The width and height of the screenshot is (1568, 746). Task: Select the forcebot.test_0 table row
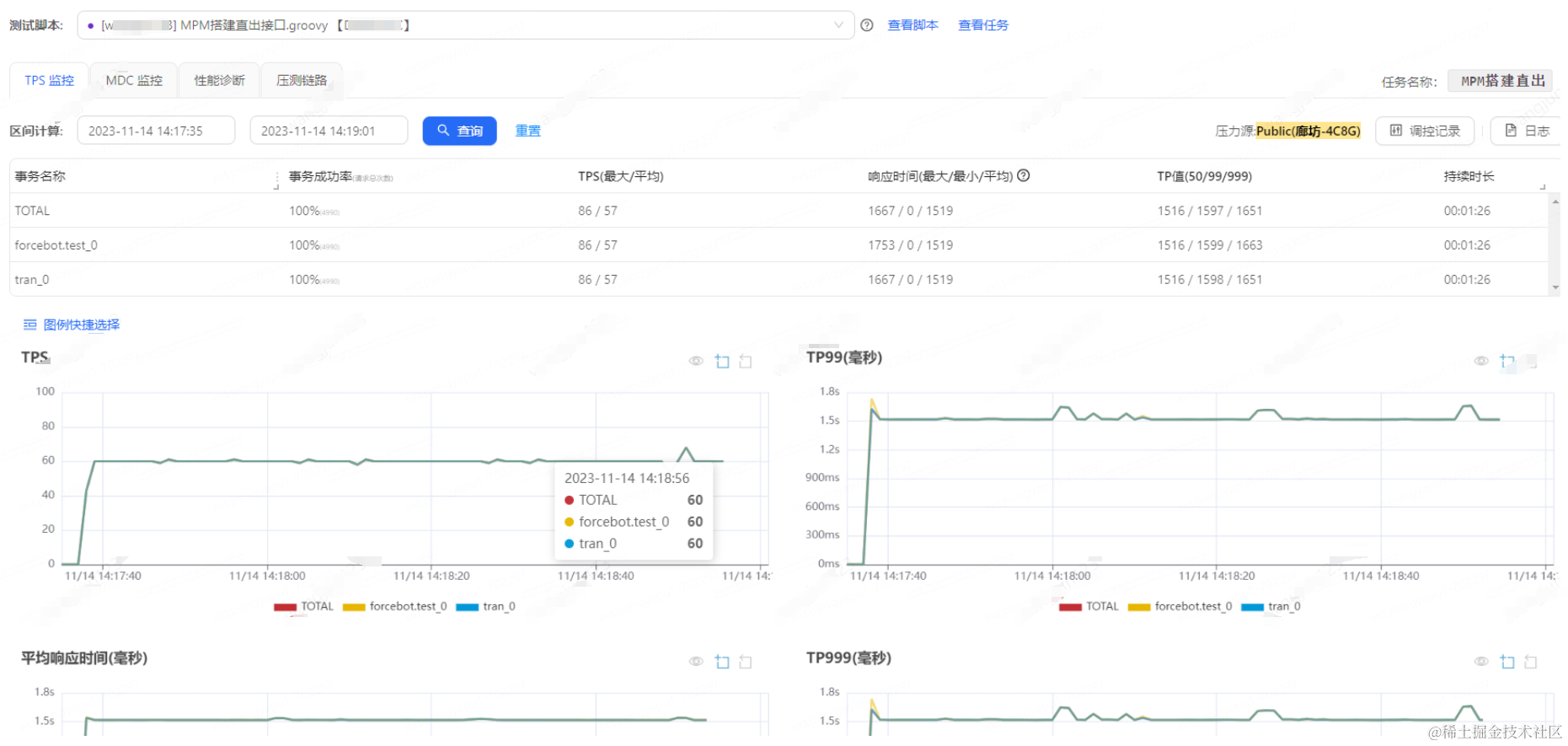(779, 245)
